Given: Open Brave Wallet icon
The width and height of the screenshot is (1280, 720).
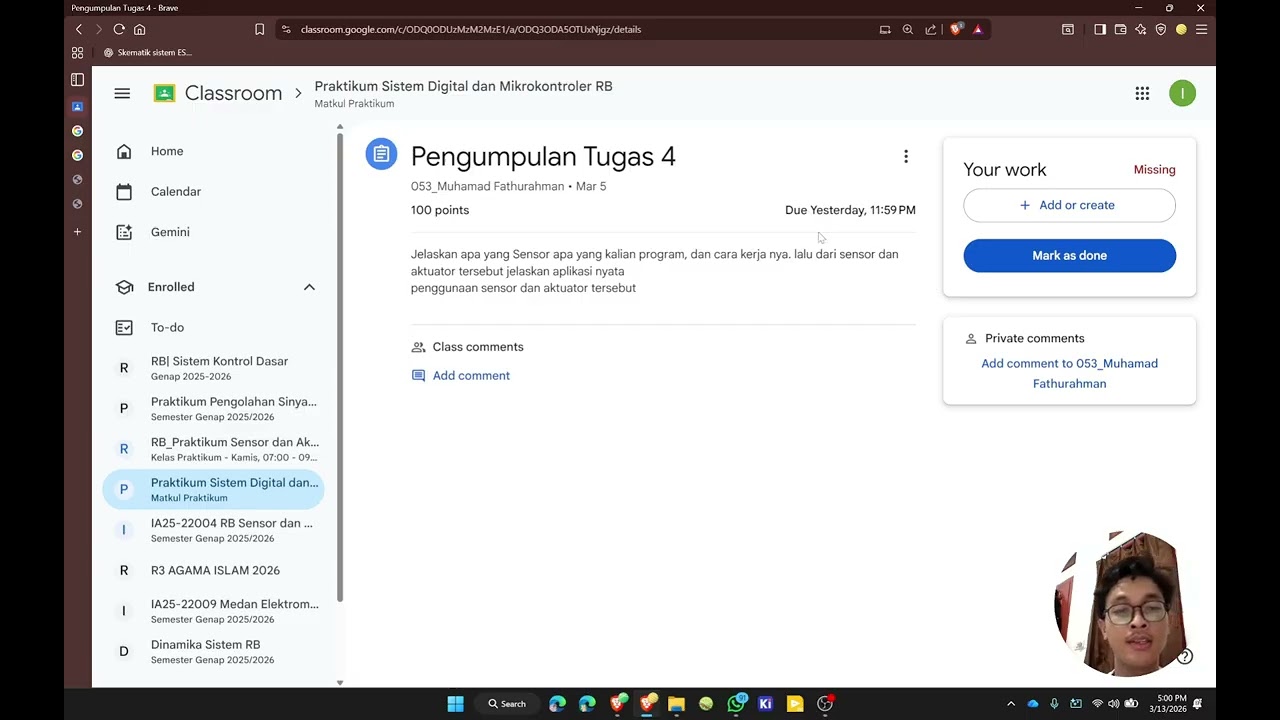Looking at the screenshot, I should (1120, 29).
